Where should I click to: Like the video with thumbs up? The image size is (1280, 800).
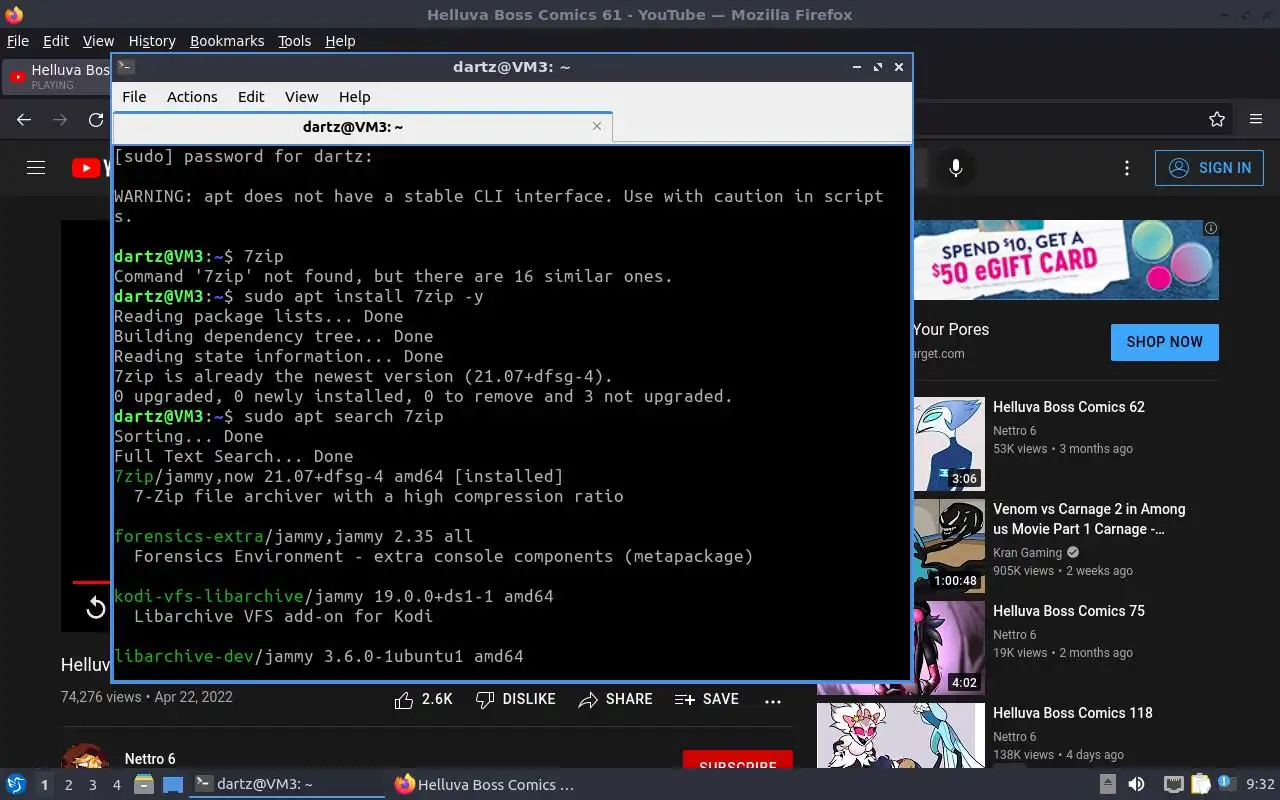[423, 700]
